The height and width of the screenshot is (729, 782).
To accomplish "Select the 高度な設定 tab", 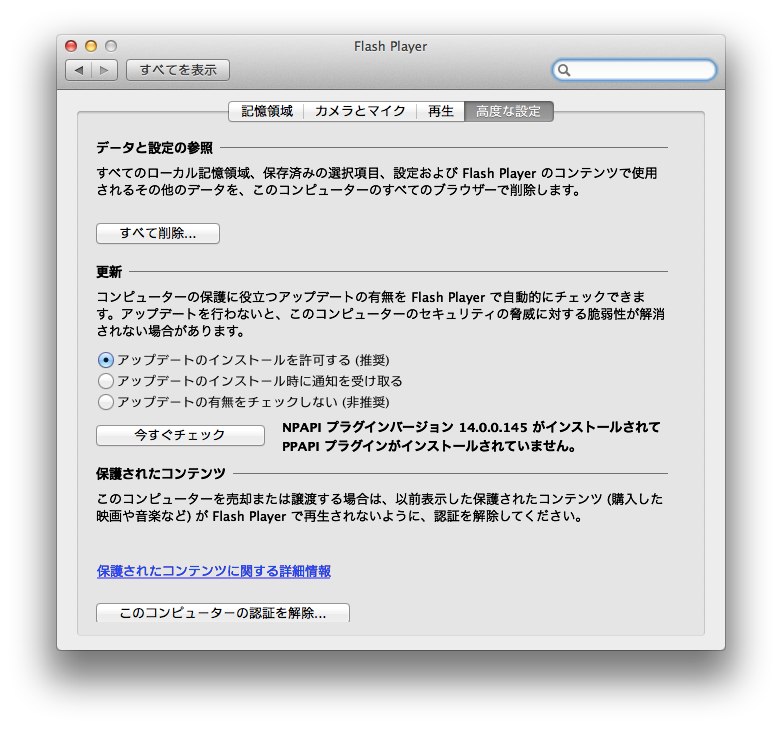I will tap(509, 111).
